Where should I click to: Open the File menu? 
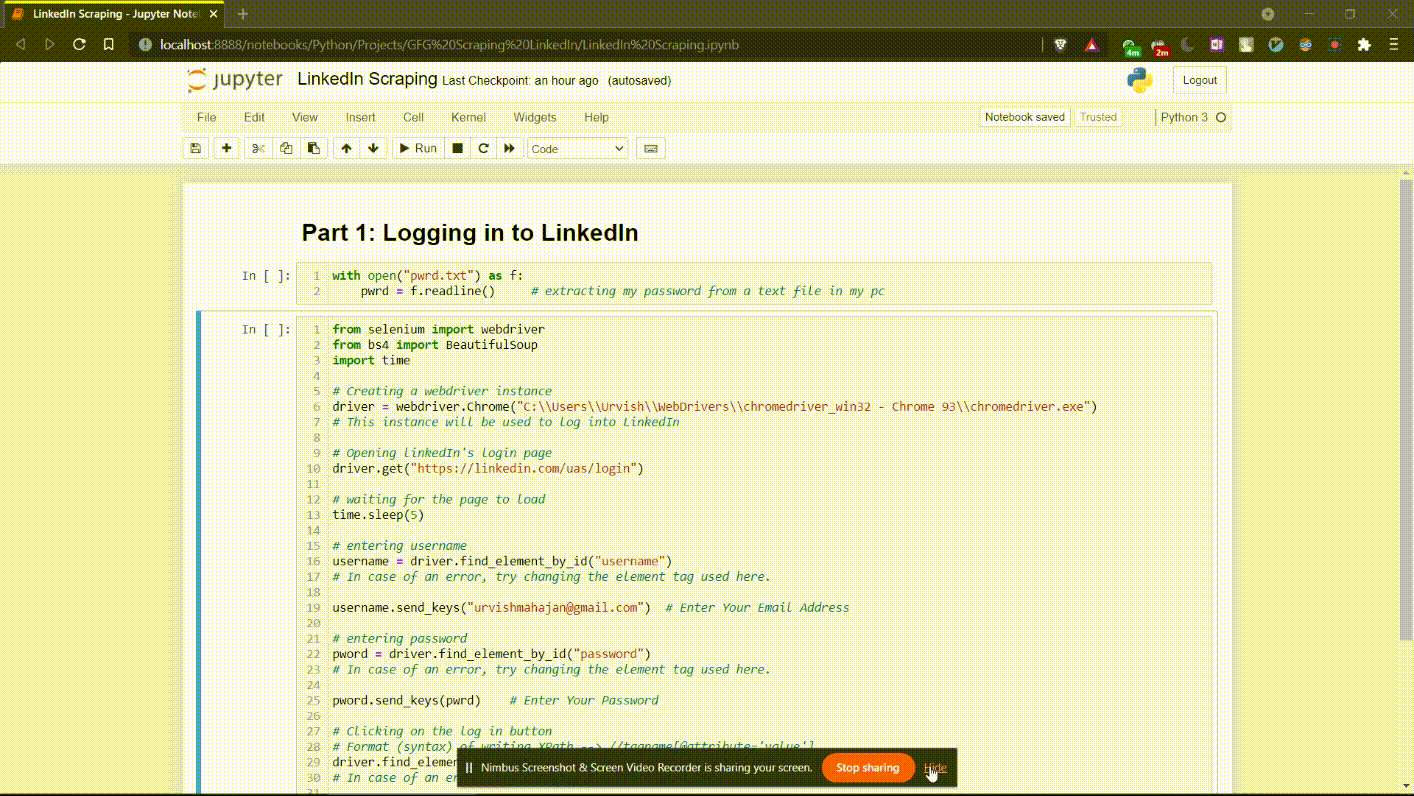(x=207, y=117)
